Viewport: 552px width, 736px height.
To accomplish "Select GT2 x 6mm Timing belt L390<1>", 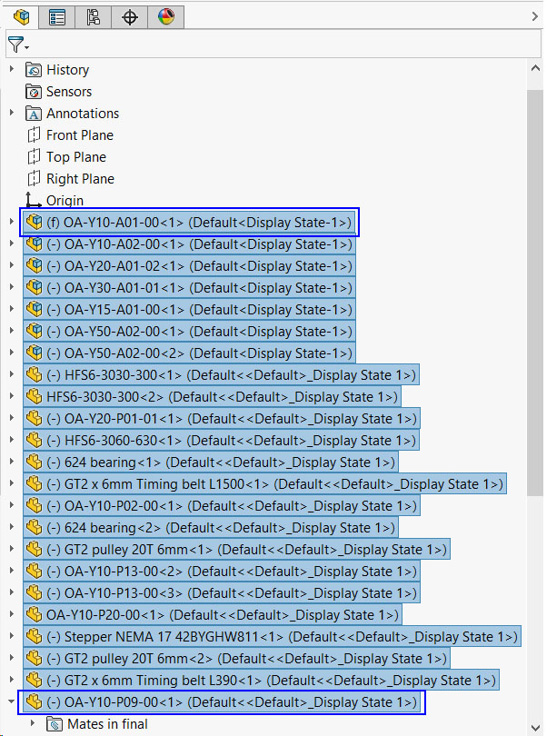I will point(261,680).
